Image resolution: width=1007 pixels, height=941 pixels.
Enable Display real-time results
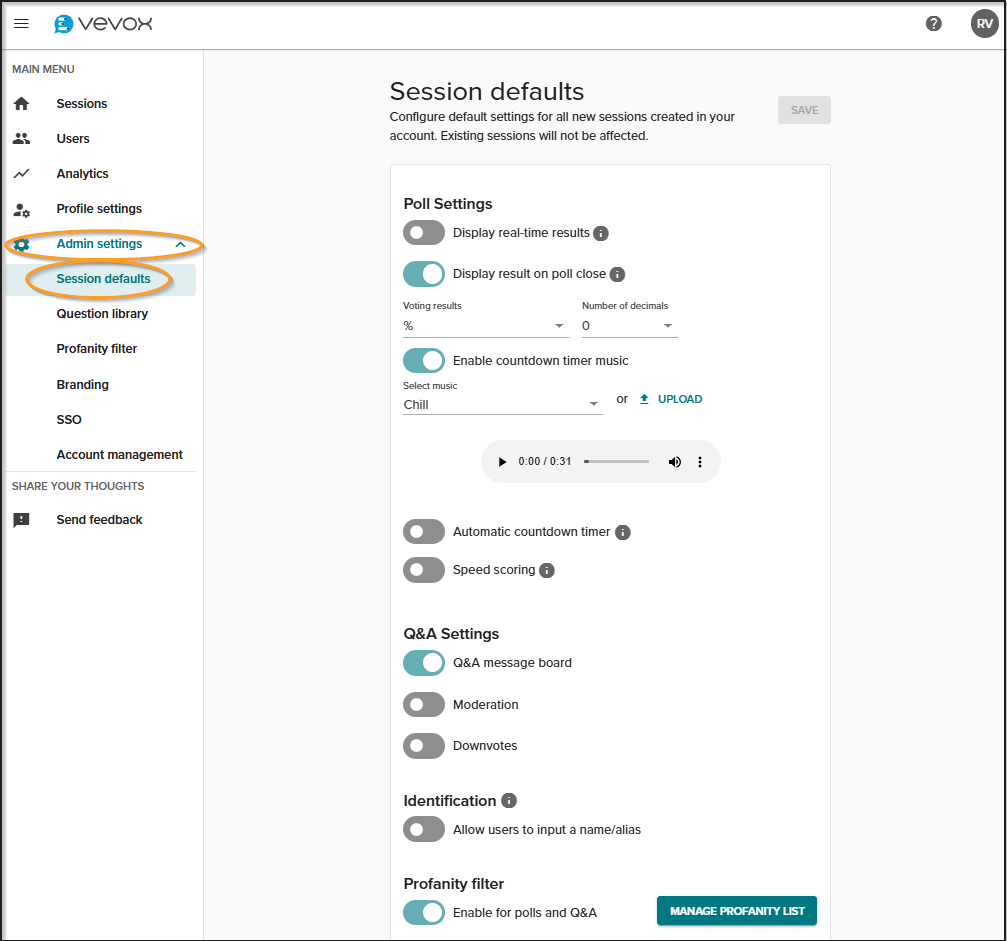pos(423,232)
